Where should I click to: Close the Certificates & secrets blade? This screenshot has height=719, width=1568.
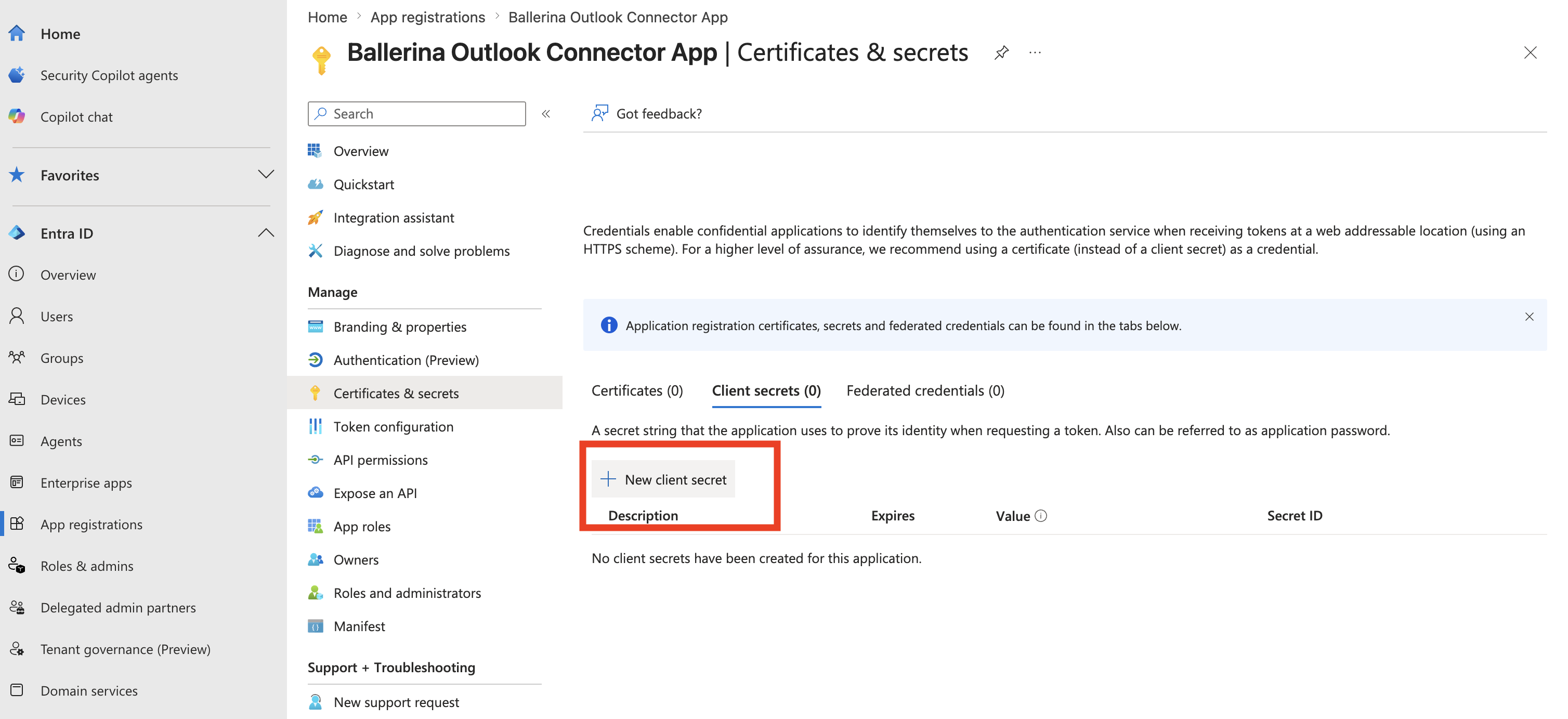coord(1530,53)
